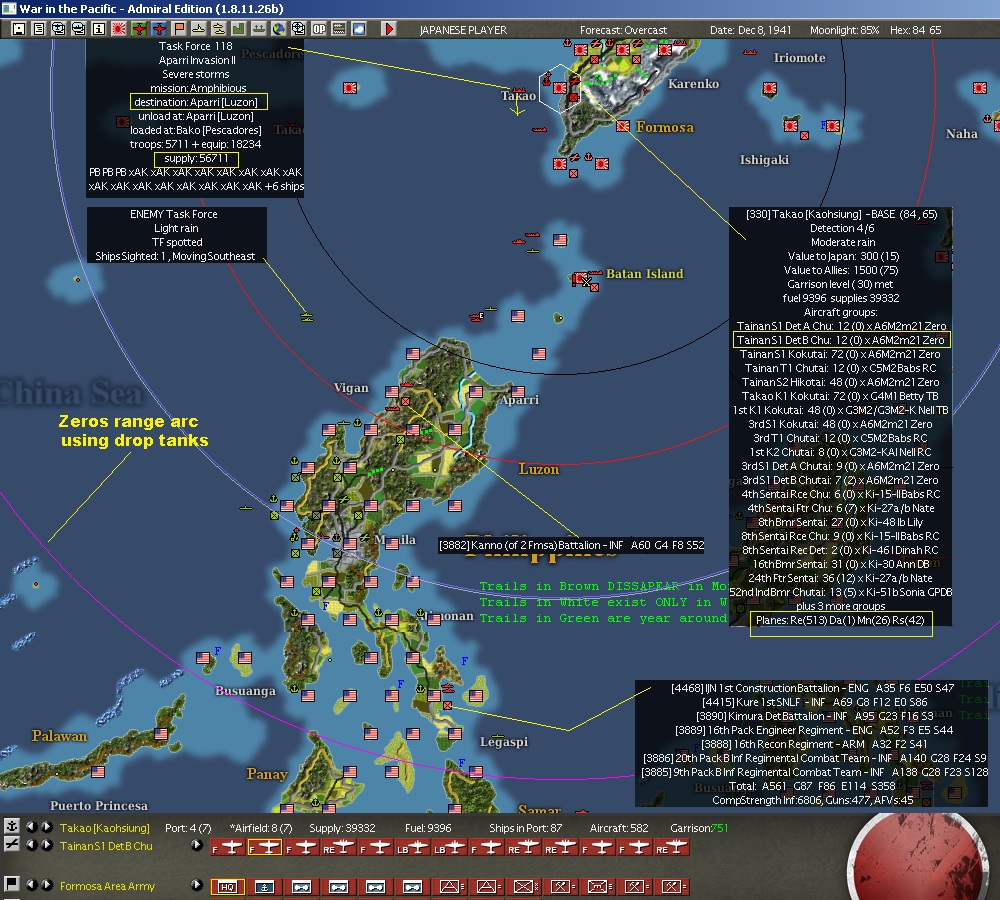Select the HQ unit icon in army row
The width and height of the screenshot is (1000, 900).
coord(228,887)
